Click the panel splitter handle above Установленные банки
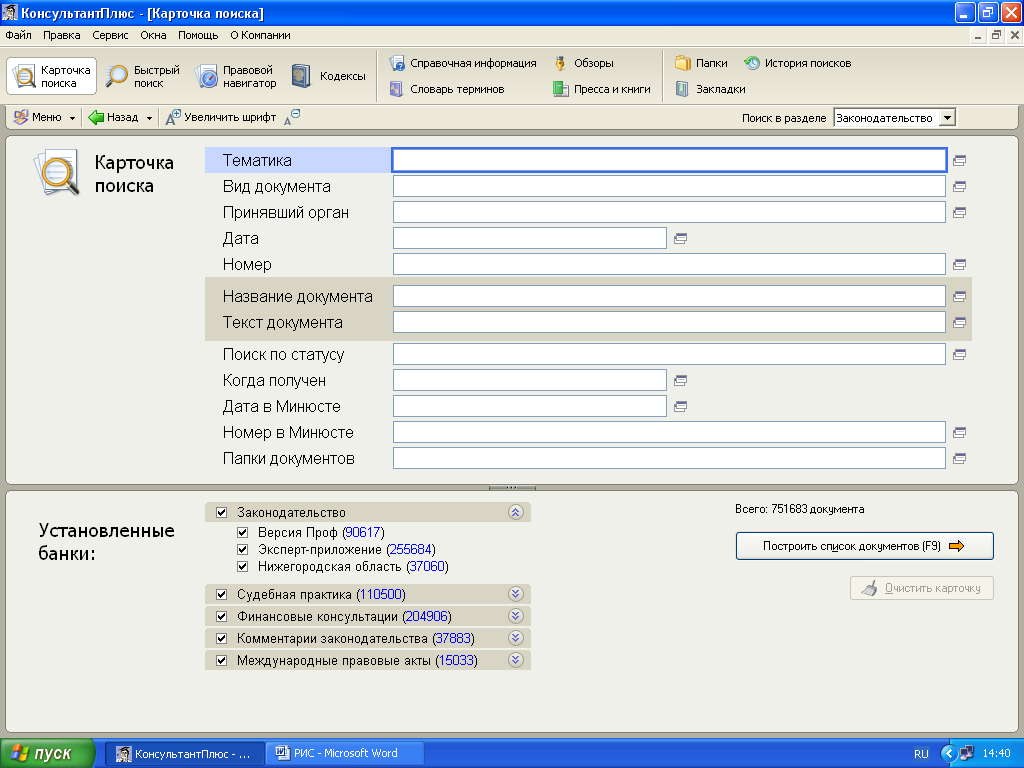 [x=512, y=488]
